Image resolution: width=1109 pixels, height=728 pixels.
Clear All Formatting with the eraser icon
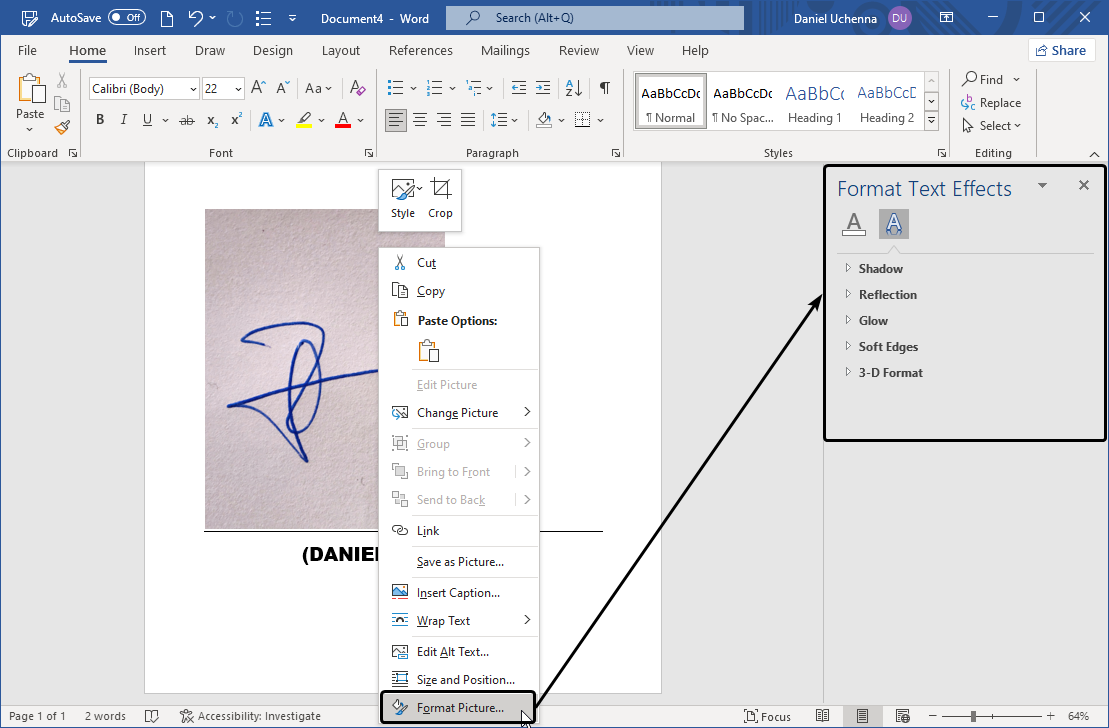(357, 88)
